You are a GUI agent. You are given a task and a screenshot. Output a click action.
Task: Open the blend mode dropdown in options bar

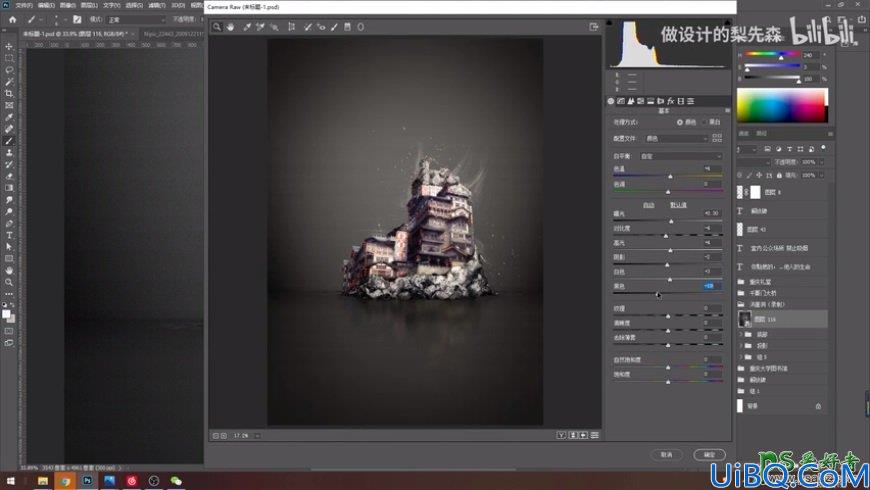(136, 19)
